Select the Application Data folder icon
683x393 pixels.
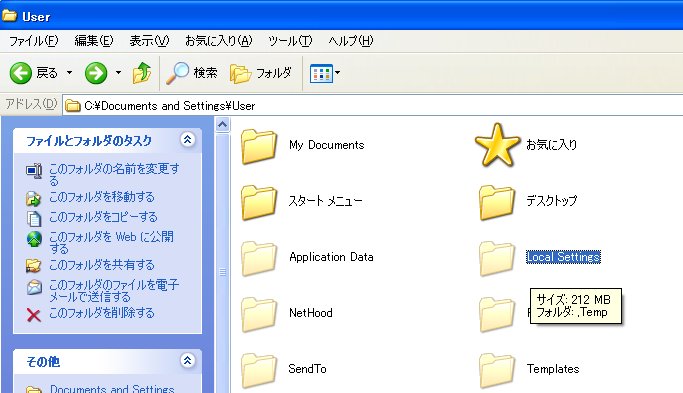point(259,258)
